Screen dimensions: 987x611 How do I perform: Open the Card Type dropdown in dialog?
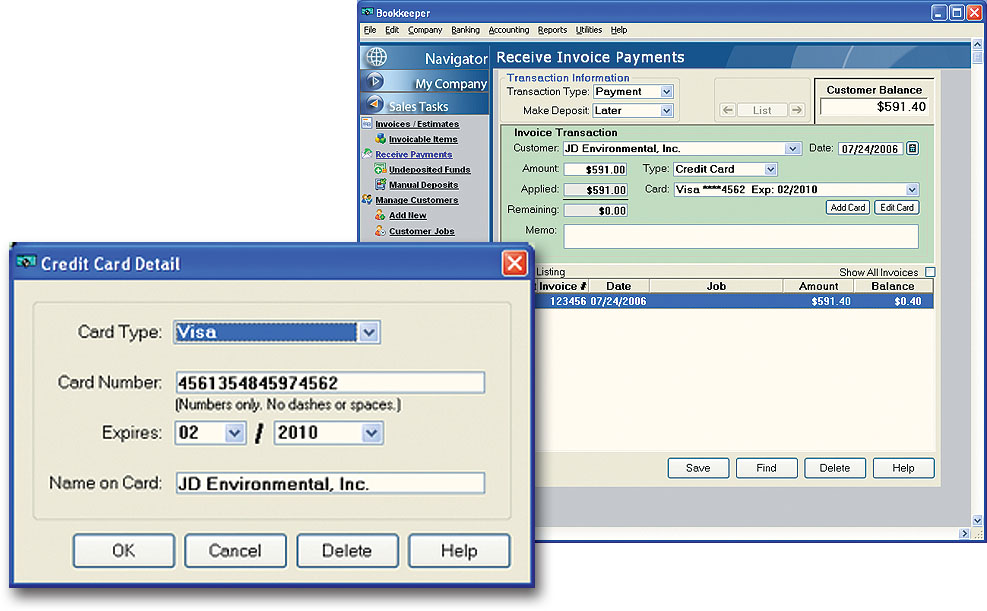(369, 332)
